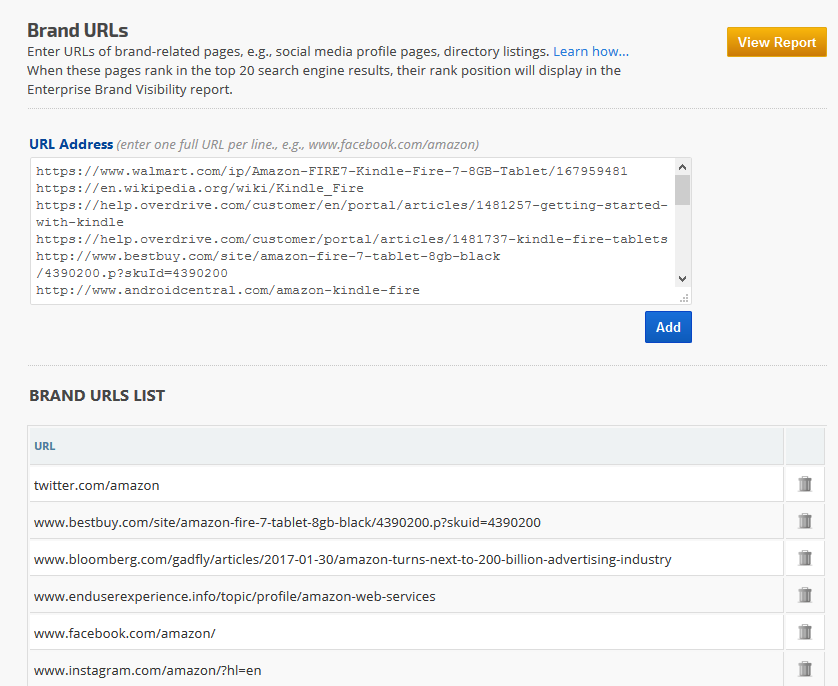Select the bloomberg.com gadfly article URL text

[352, 559]
